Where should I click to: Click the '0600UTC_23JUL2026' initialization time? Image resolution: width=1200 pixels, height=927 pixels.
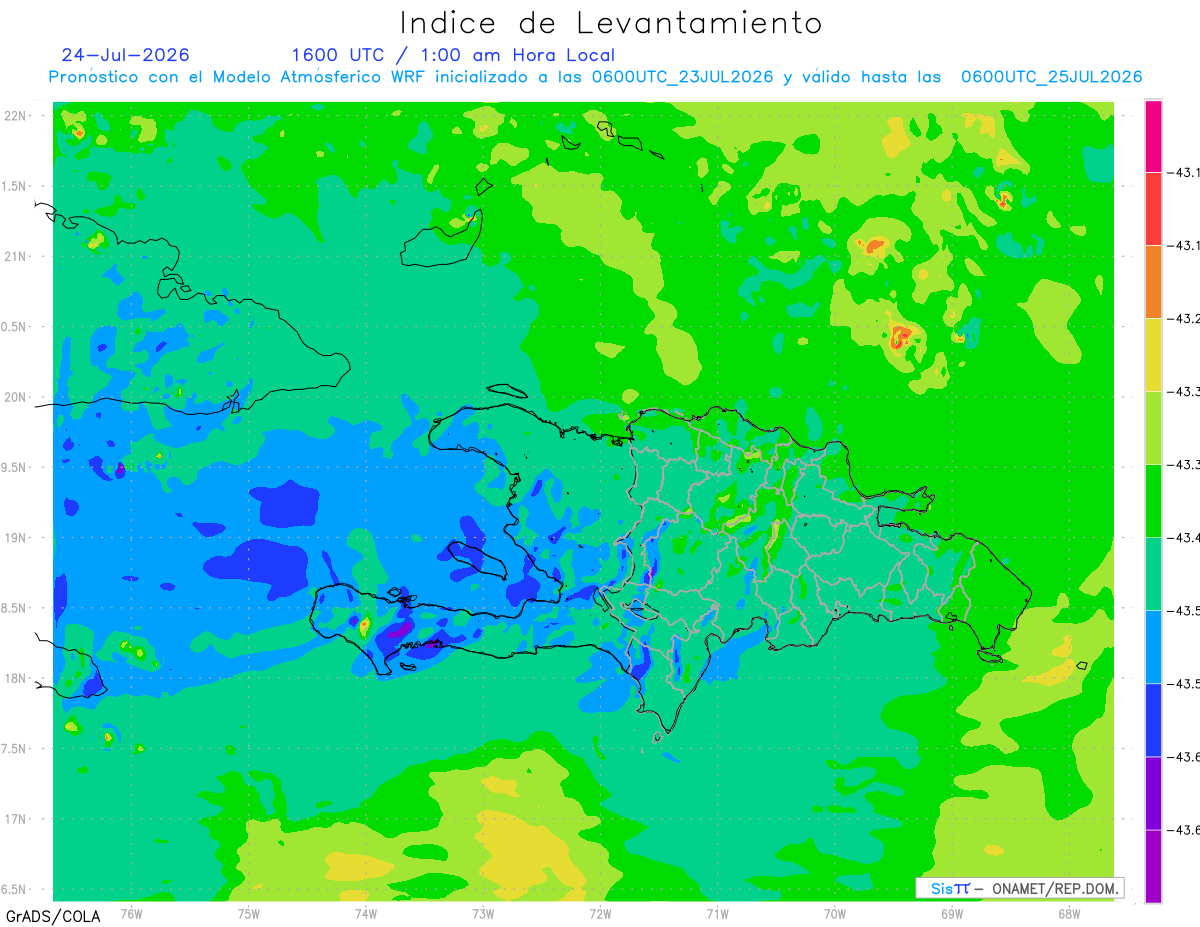pos(682,77)
